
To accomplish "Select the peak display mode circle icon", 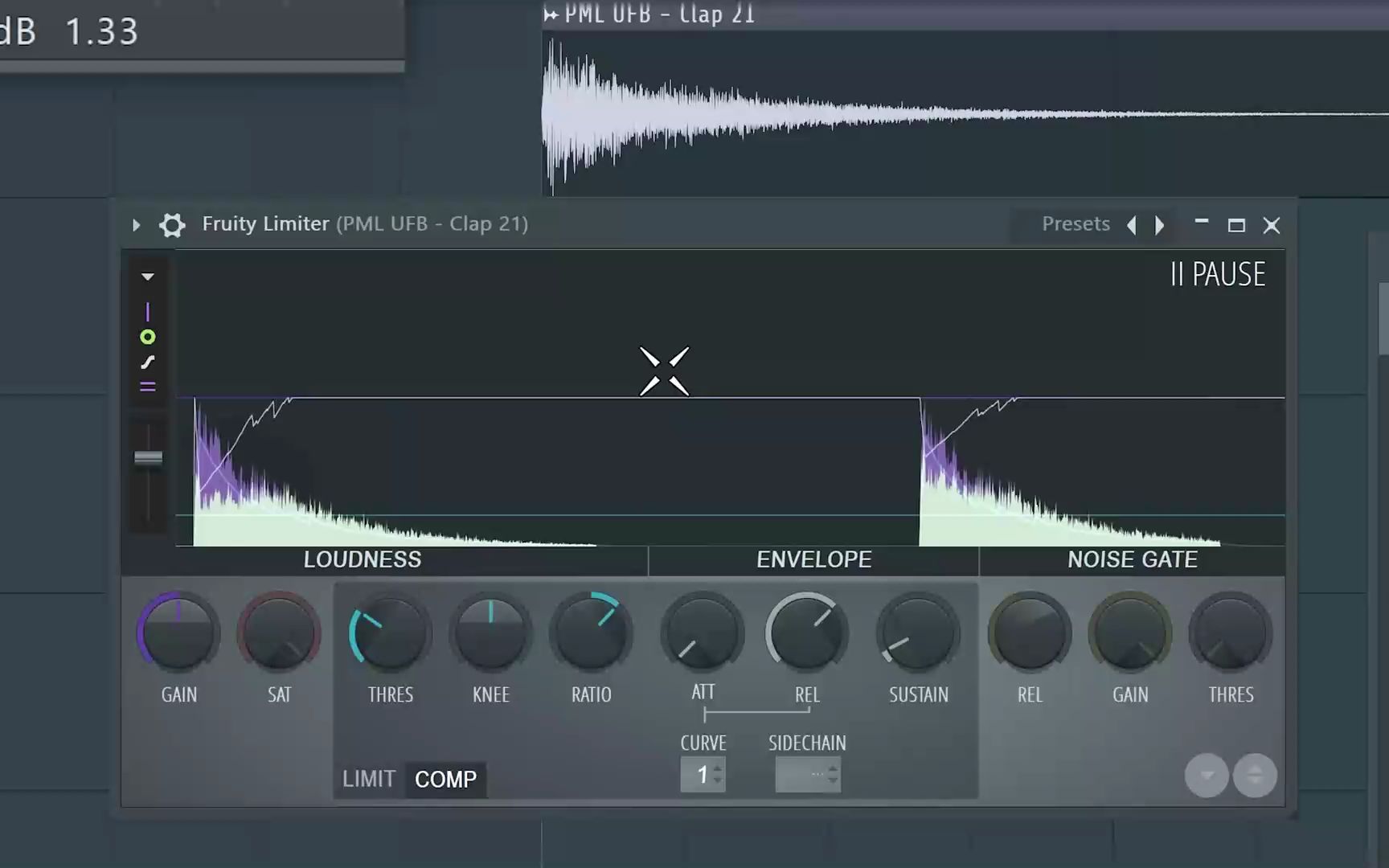I will [148, 337].
